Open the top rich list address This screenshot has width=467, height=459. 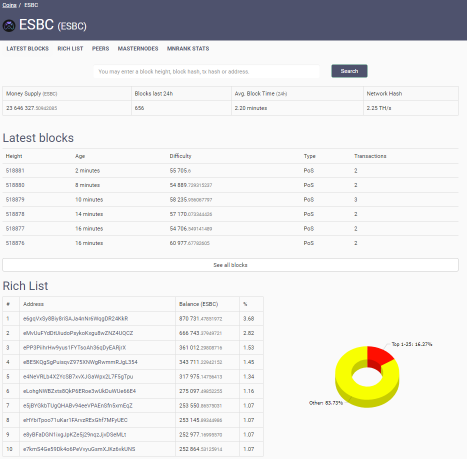click(76, 319)
